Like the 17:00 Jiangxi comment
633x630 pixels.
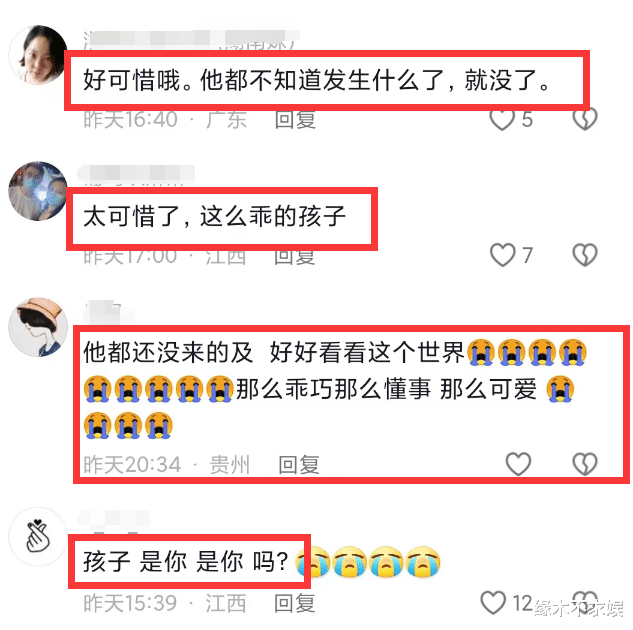coord(503,255)
